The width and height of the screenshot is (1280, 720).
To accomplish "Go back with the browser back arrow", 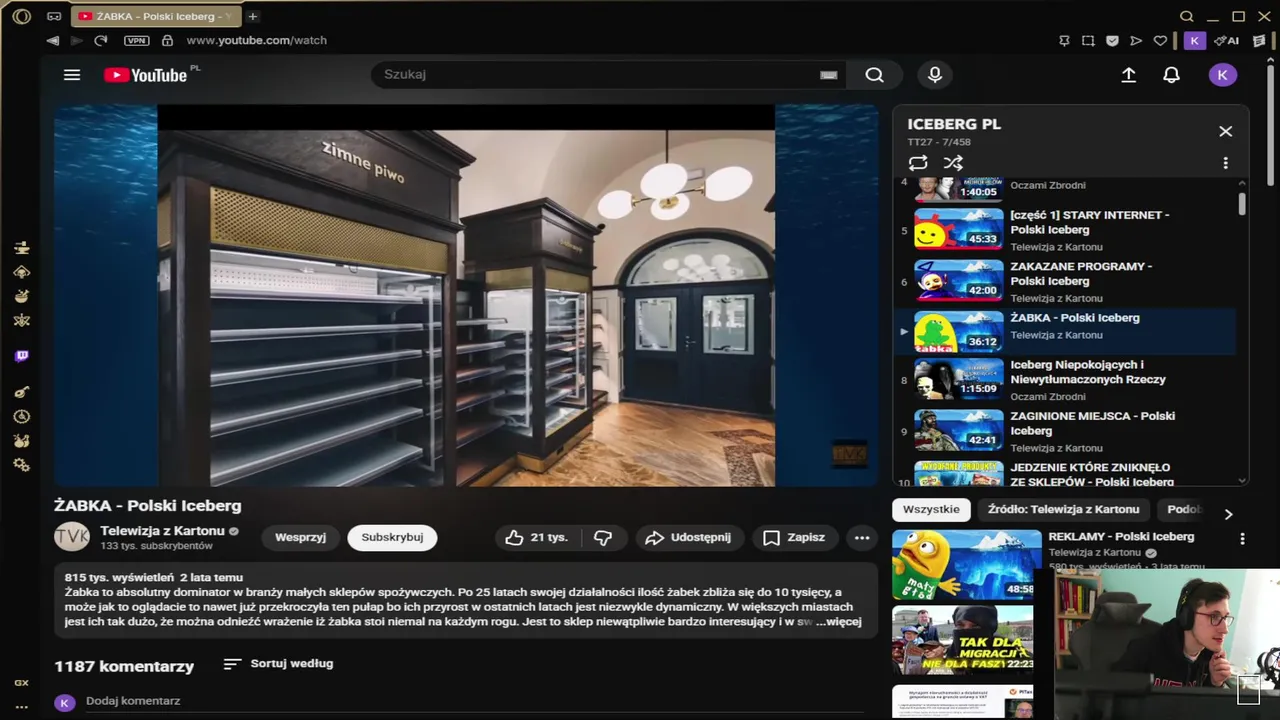I will click(x=52, y=40).
